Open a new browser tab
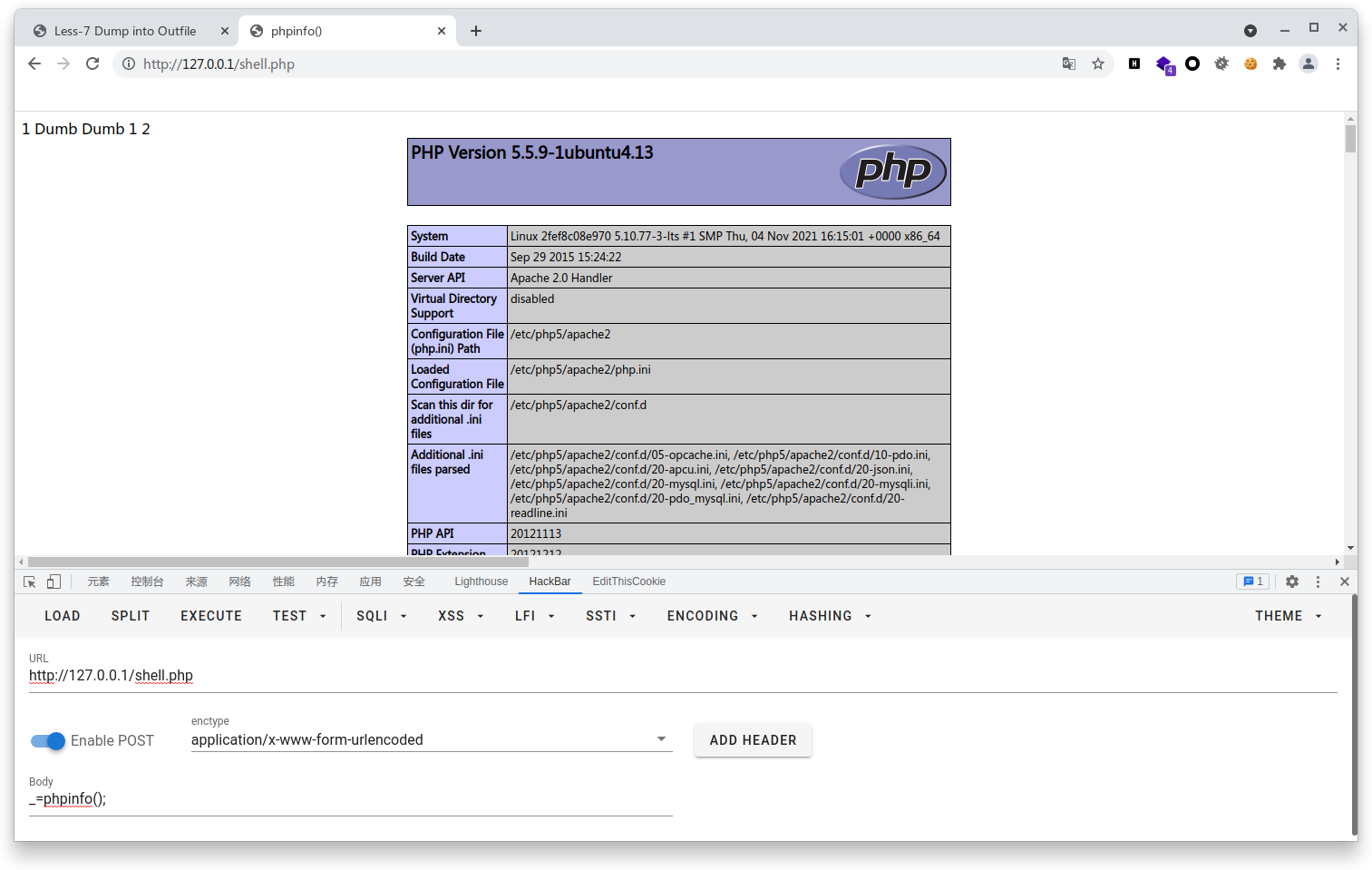The width and height of the screenshot is (1372, 870). 476,31
